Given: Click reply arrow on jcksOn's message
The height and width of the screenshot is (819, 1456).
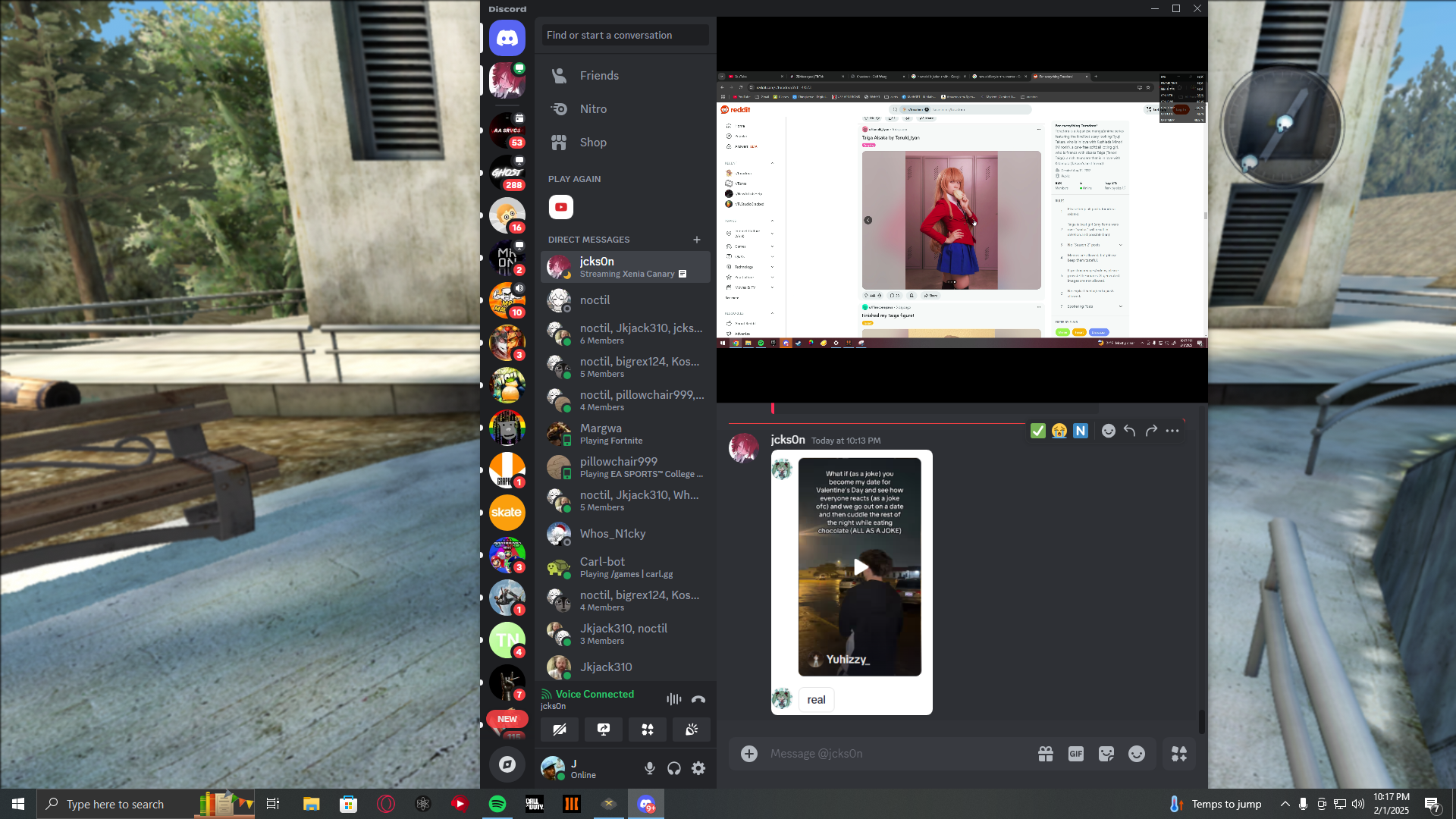Looking at the screenshot, I should tap(1129, 431).
